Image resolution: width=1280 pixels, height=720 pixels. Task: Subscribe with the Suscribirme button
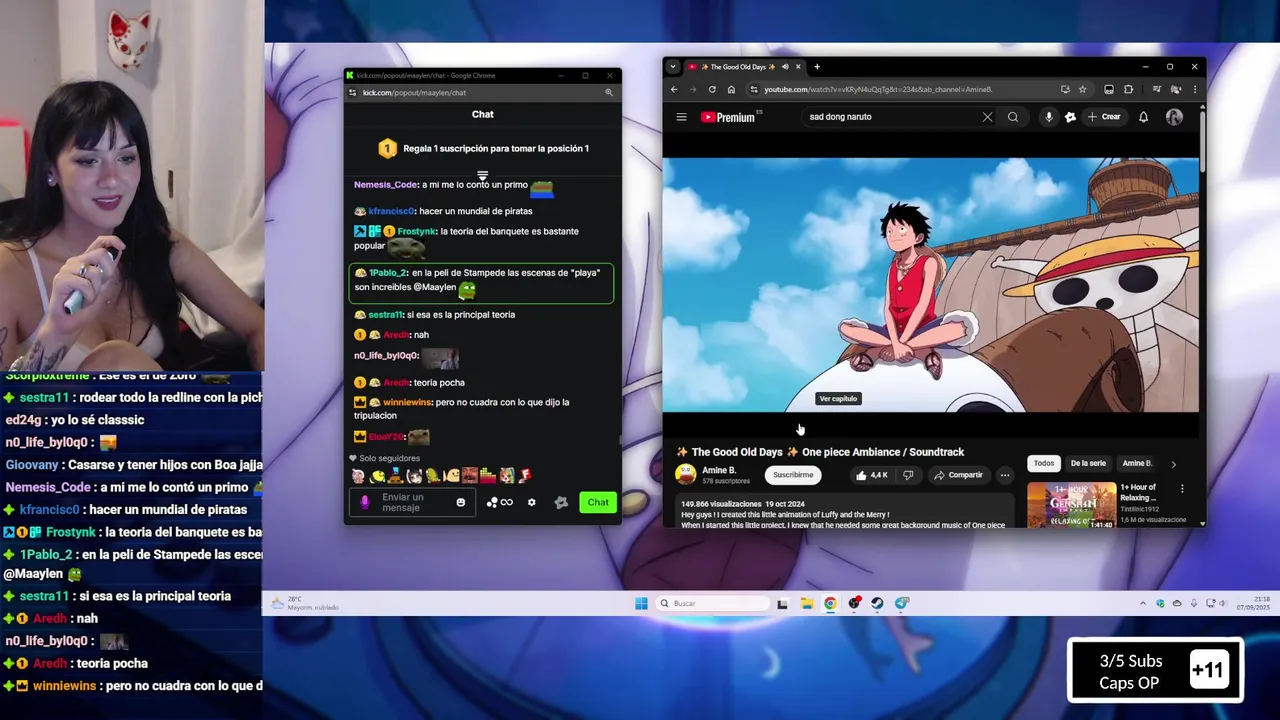point(792,475)
